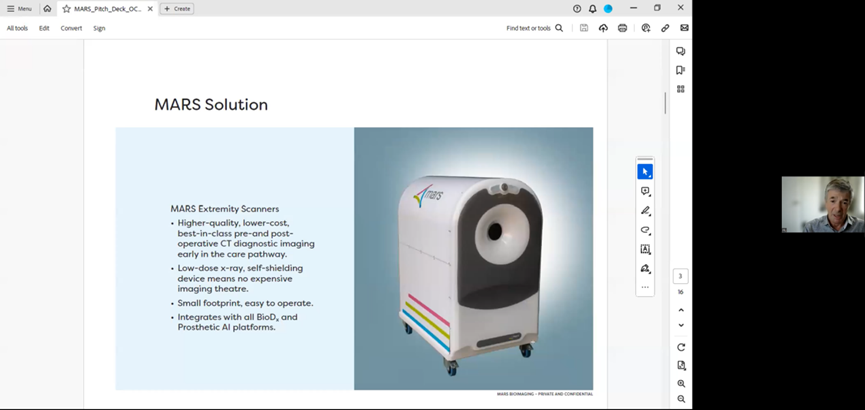
Task: Open the page thumbnails grid panel
Action: (x=681, y=89)
